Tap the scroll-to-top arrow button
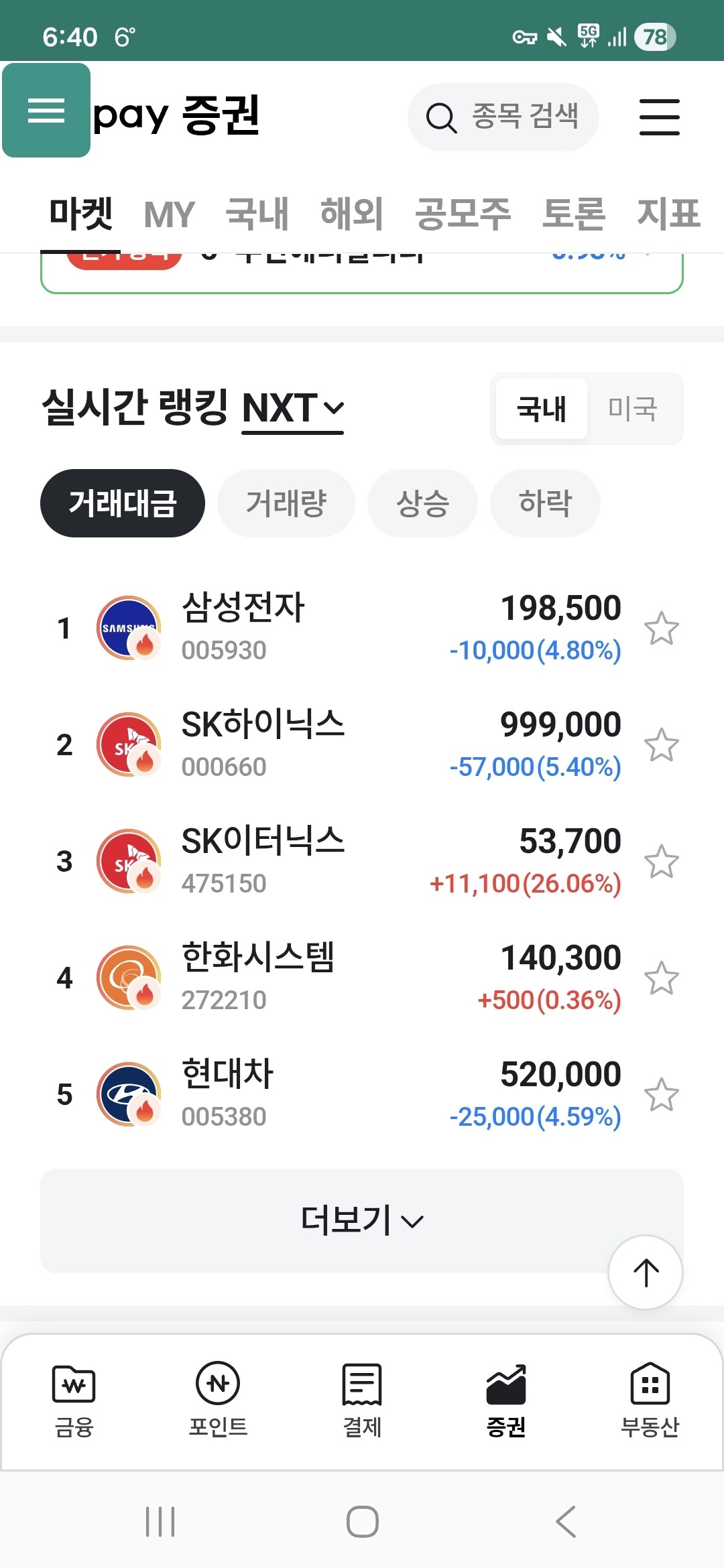The height and width of the screenshot is (1568, 724). (646, 1272)
